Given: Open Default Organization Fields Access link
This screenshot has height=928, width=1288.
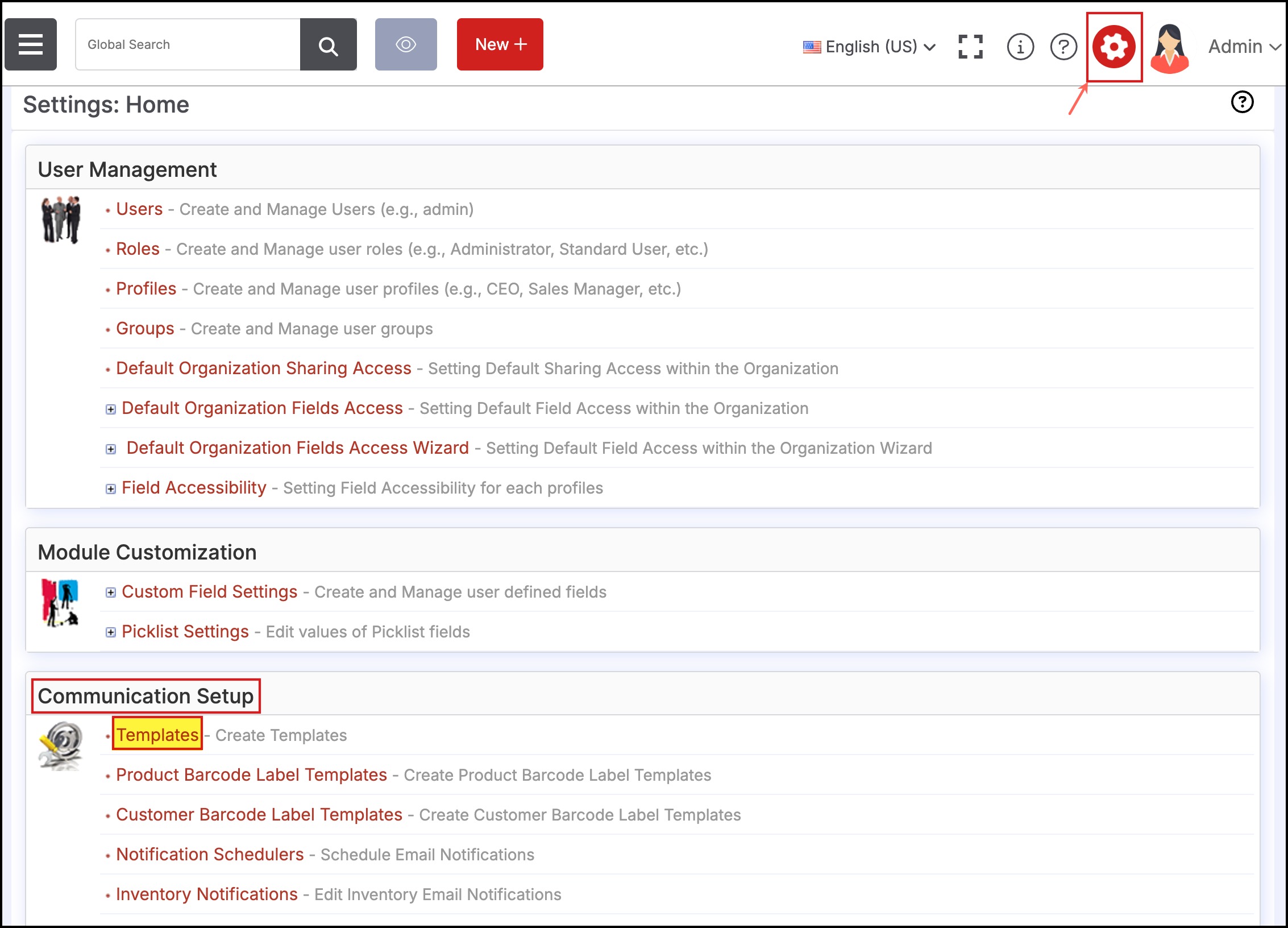Looking at the screenshot, I should [262, 408].
